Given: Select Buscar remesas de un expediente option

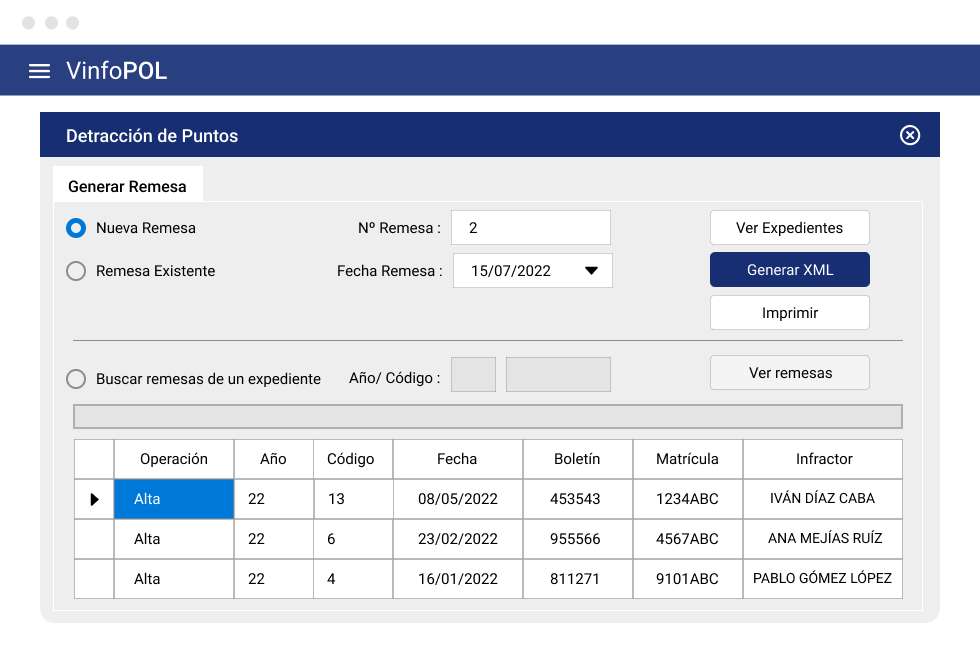Looking at the screenshot, I should tap(76, 379).
